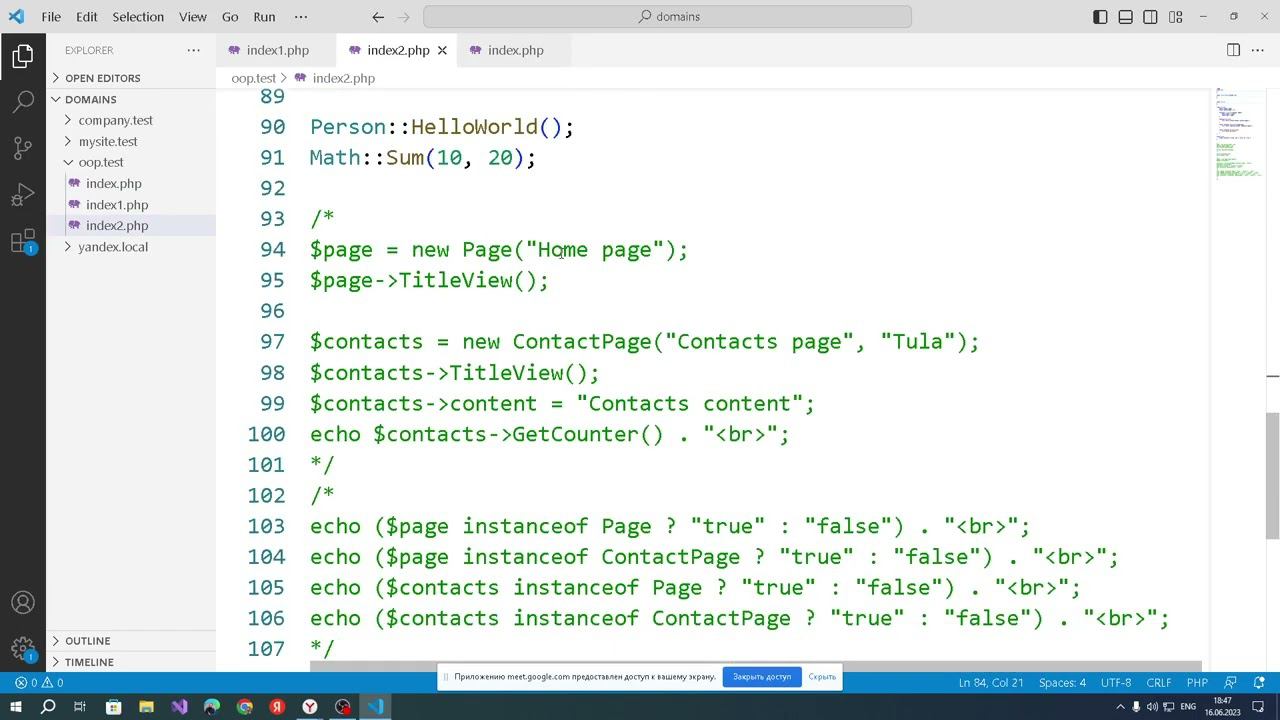The width and height of the screenshot is (1280, 720).
Task: Open Yandex app from taskbar
Action: pos(278,707)
